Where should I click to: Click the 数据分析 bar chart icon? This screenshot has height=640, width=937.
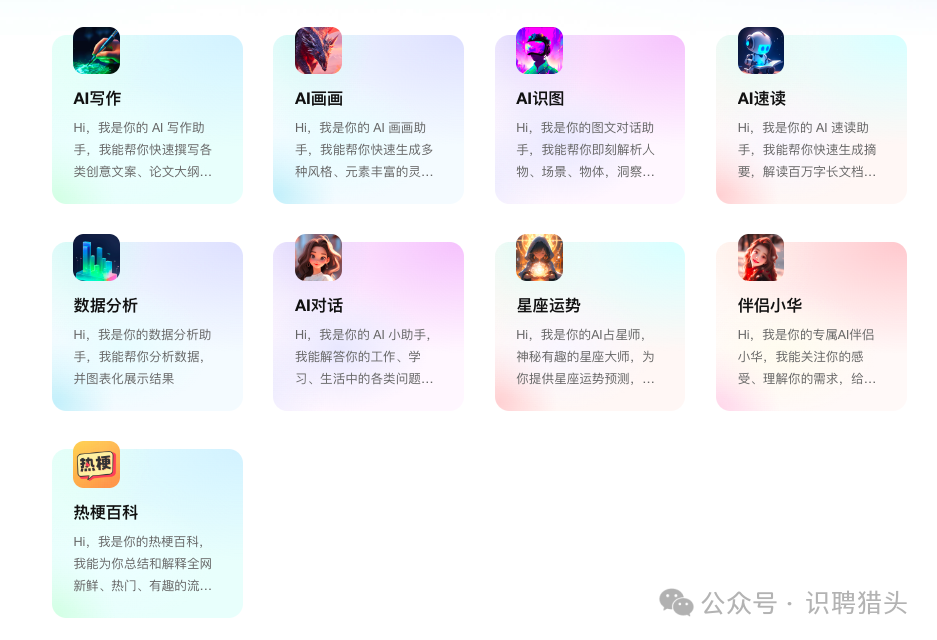point(96,258)
